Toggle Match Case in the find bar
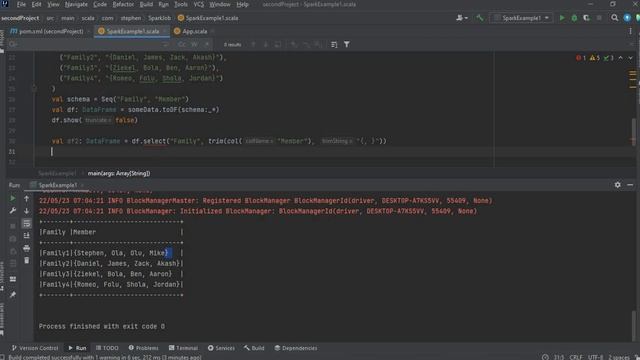The width and height of the screenshot is (640, 360). pyautogui.click(x=182, y=44)
